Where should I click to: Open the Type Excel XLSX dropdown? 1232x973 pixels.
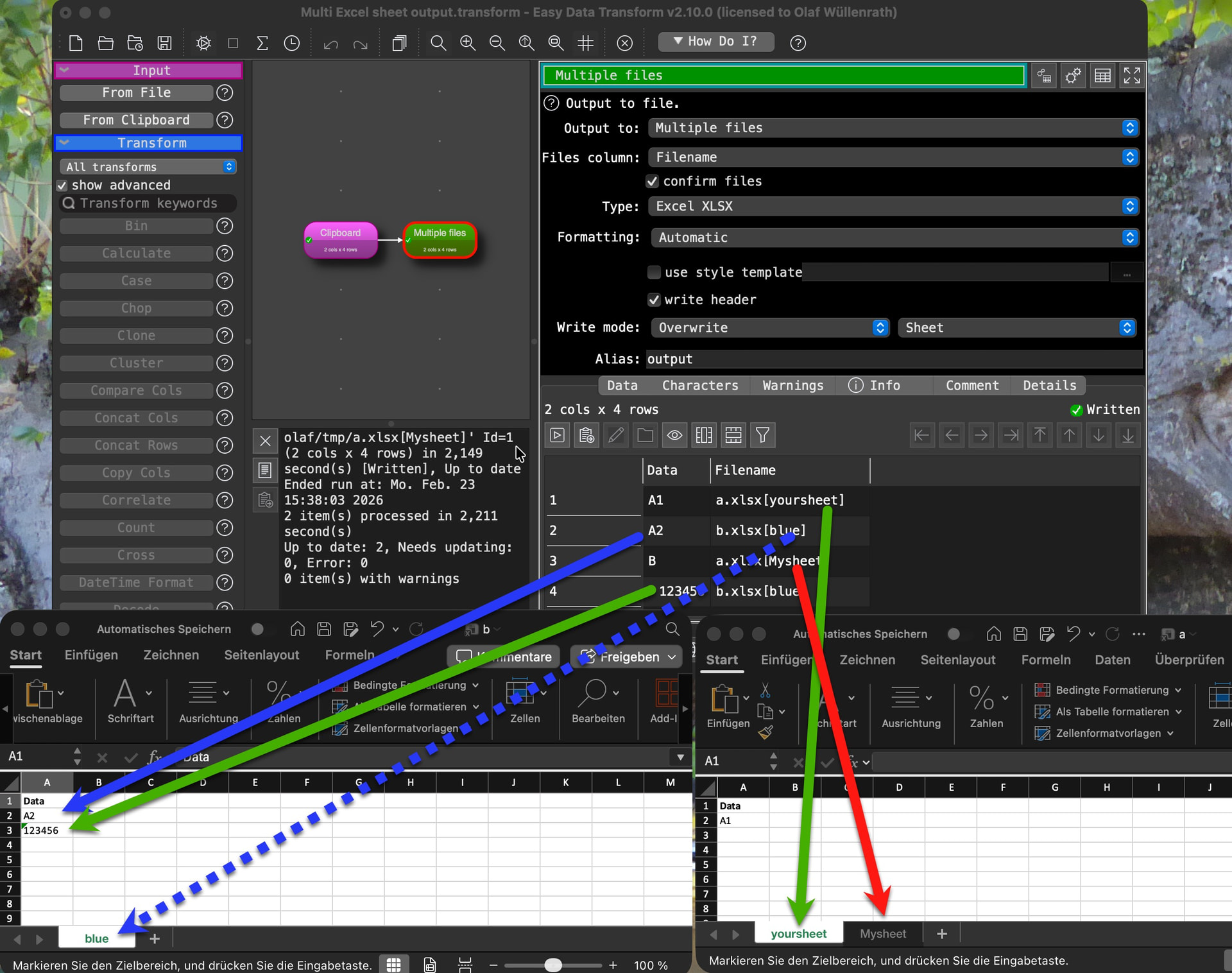pos(893,206)
